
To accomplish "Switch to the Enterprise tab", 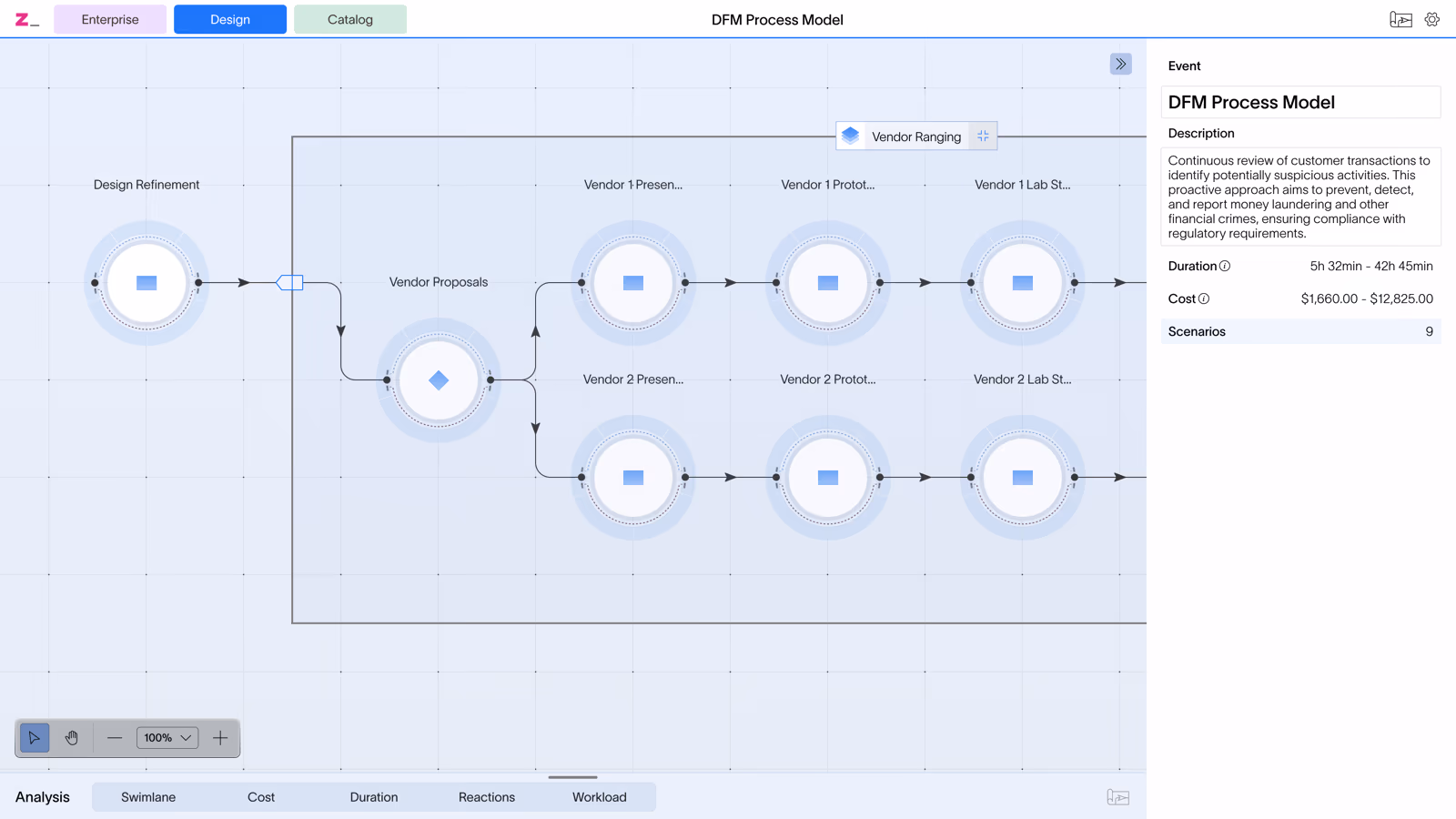I will [x=110, y=19].
